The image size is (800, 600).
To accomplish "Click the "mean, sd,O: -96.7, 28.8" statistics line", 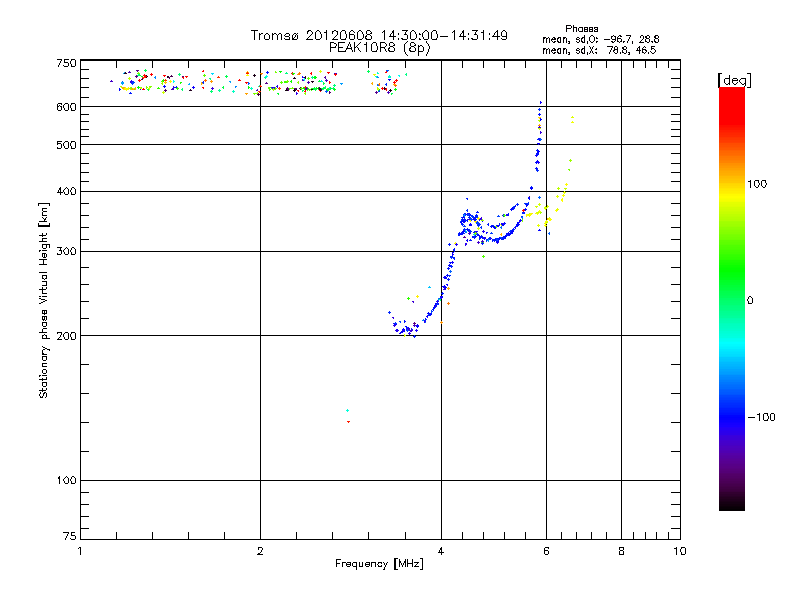I will [601, 39].
